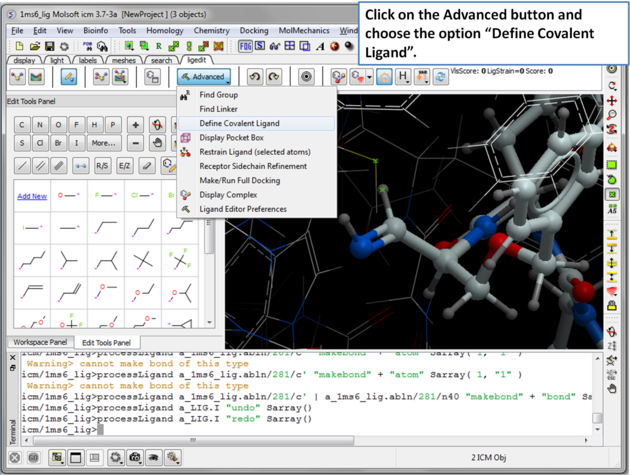Select the Br atom button
630x475 pixels.
click(59, 143)
